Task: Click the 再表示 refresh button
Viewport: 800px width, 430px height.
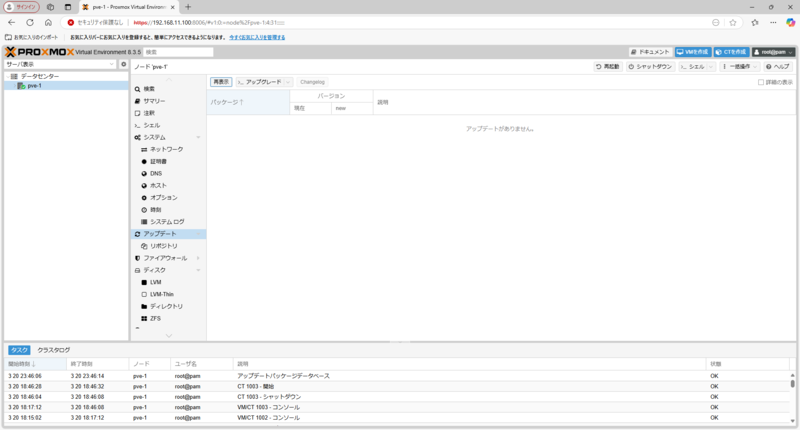Action: point(221,82)
